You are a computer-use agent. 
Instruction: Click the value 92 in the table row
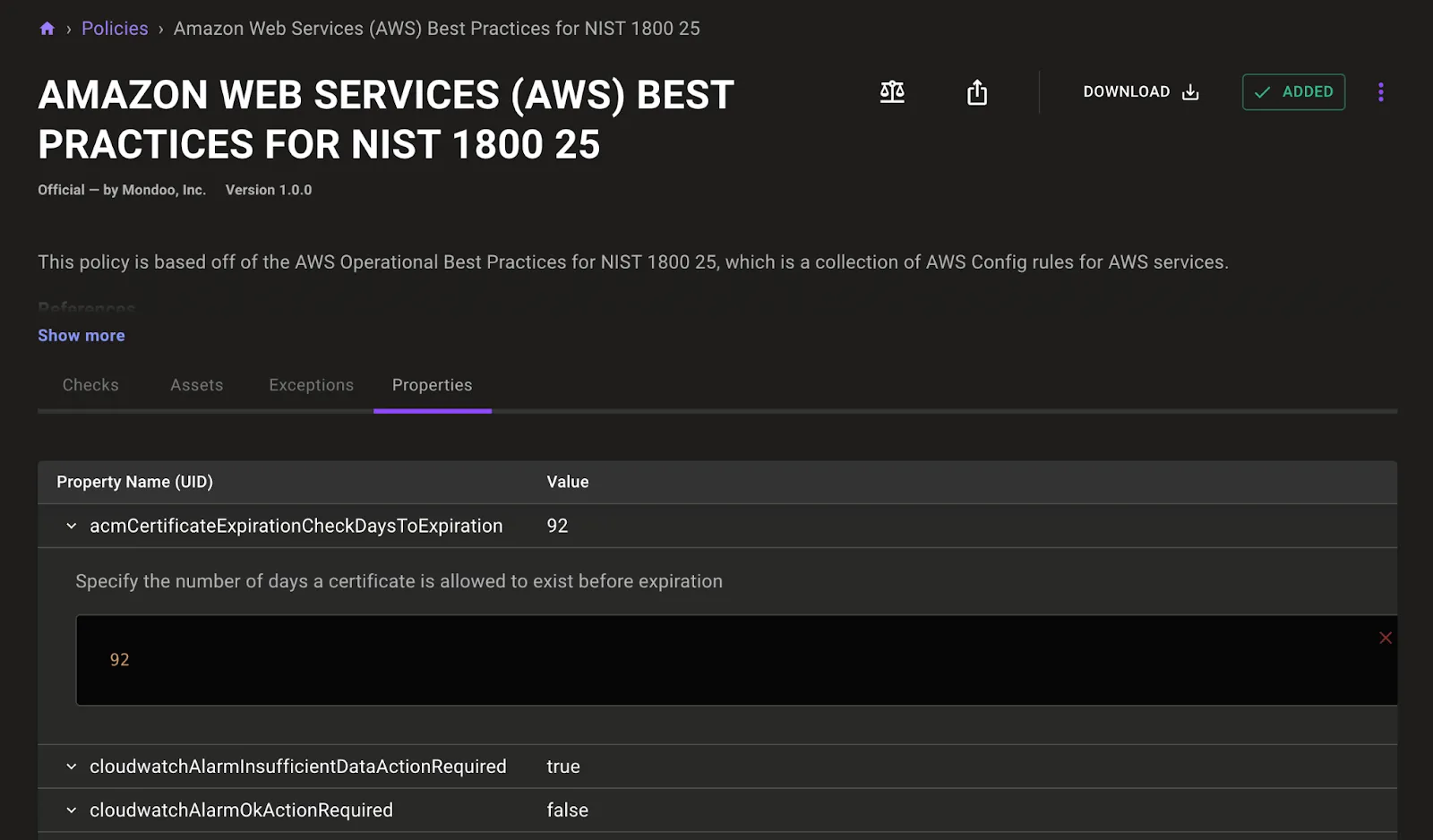click(557, 527)
